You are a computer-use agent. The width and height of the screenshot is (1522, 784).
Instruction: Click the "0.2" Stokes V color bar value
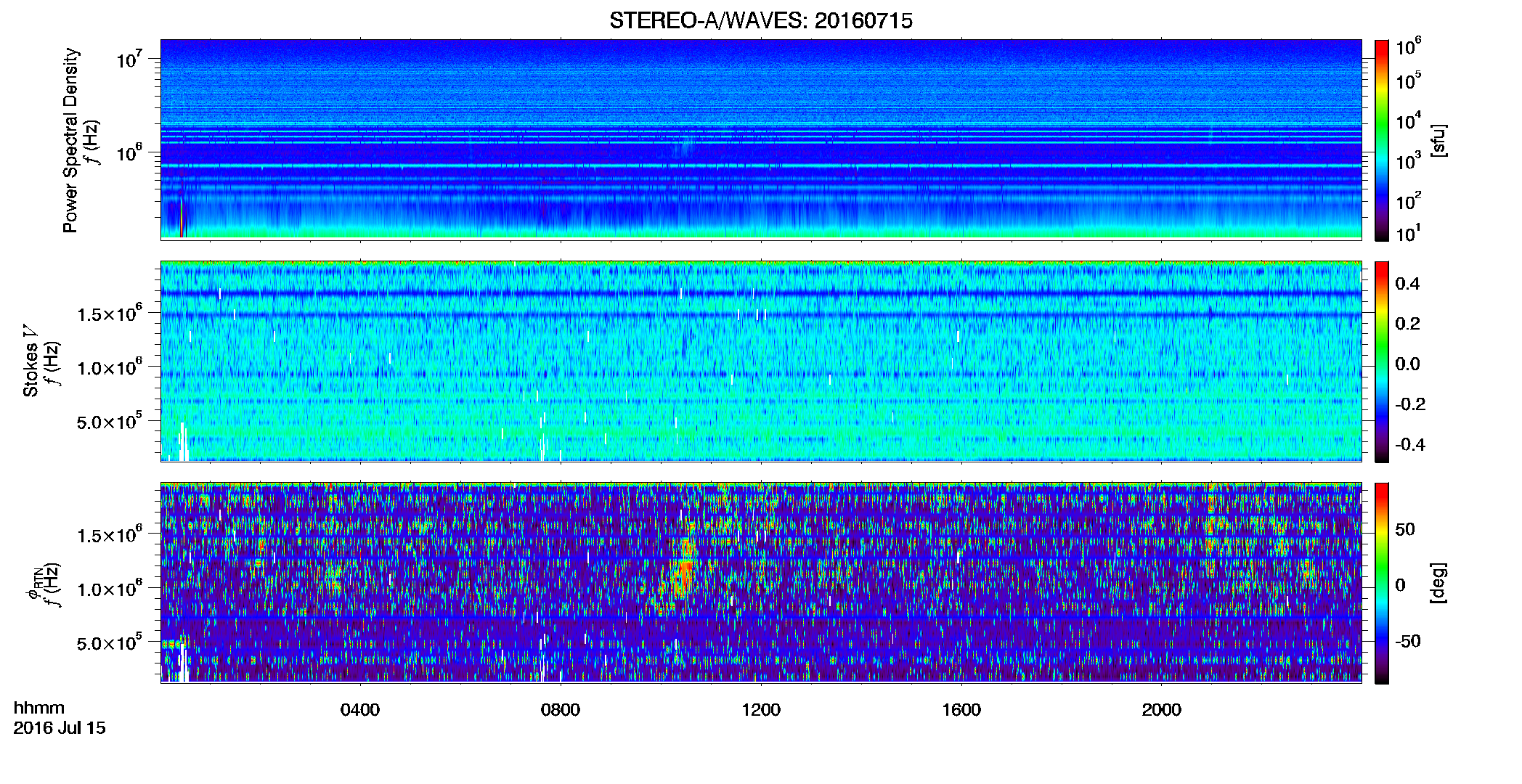(1407, 324)
